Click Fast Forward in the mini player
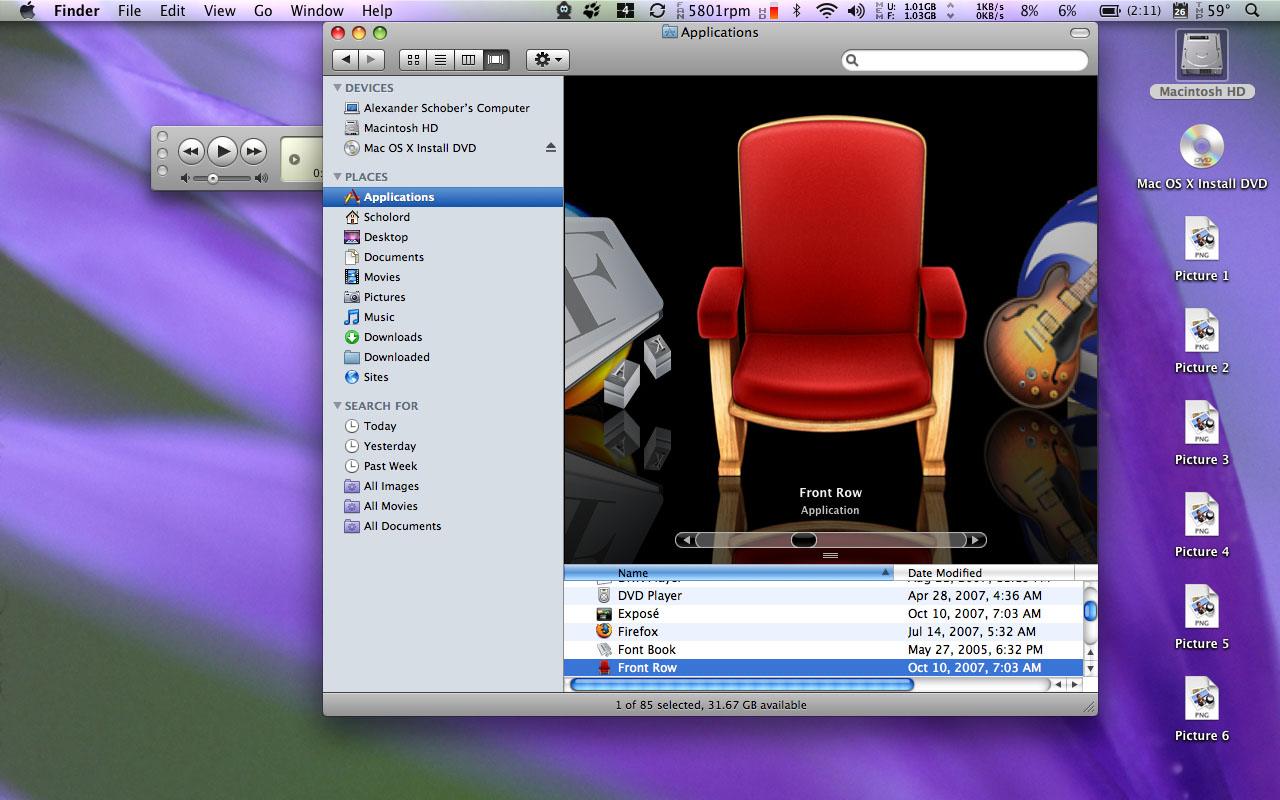This screenshot has width=1280, height=800. coord(254,152)
